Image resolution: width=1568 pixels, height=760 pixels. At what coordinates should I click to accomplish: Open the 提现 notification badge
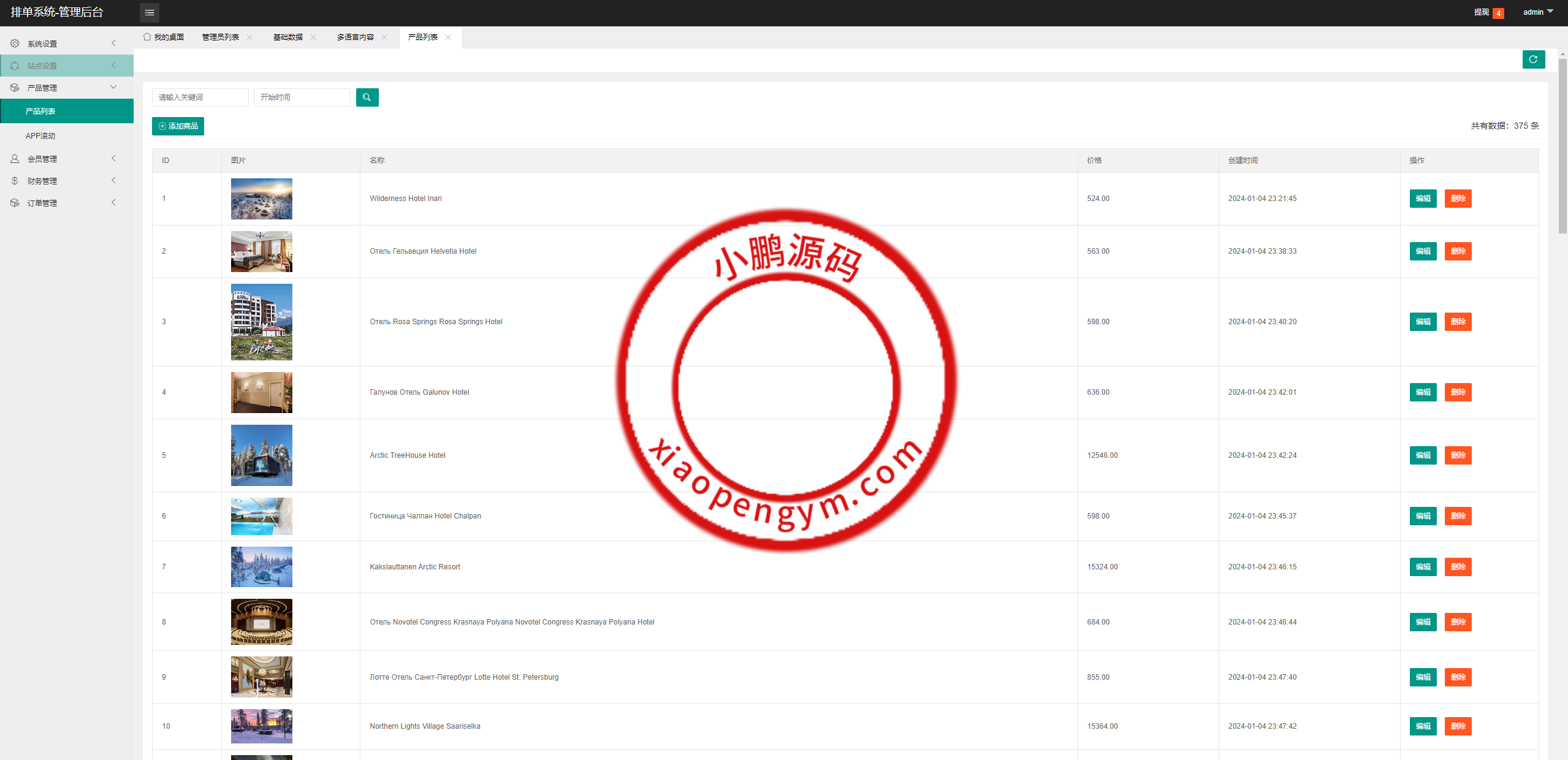point(1498,13)
